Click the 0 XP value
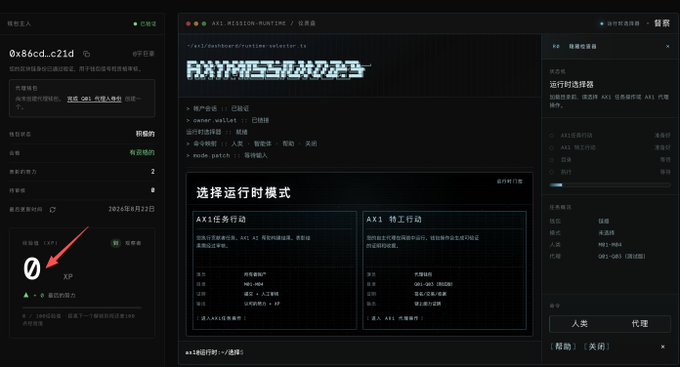The height and width of the screenshot is (367, 680). (32, 268)
